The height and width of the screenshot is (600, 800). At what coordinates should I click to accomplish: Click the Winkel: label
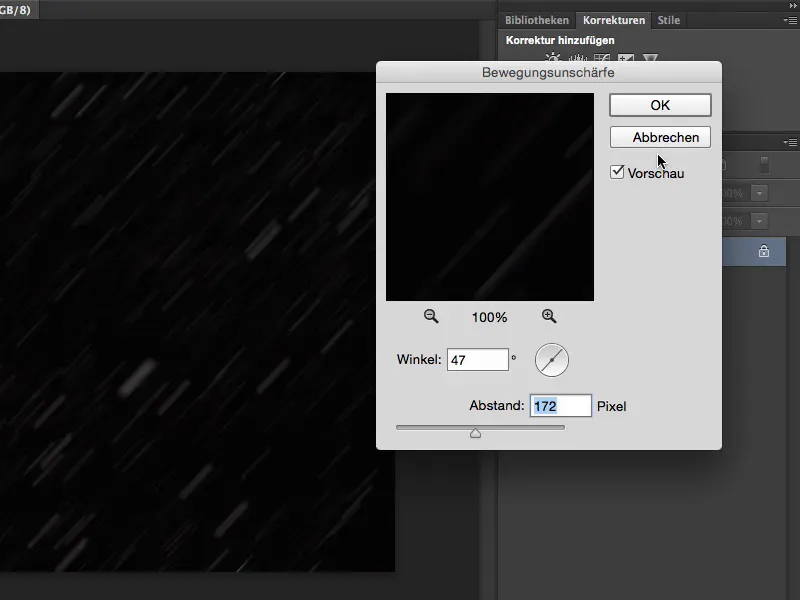[419, 360]
